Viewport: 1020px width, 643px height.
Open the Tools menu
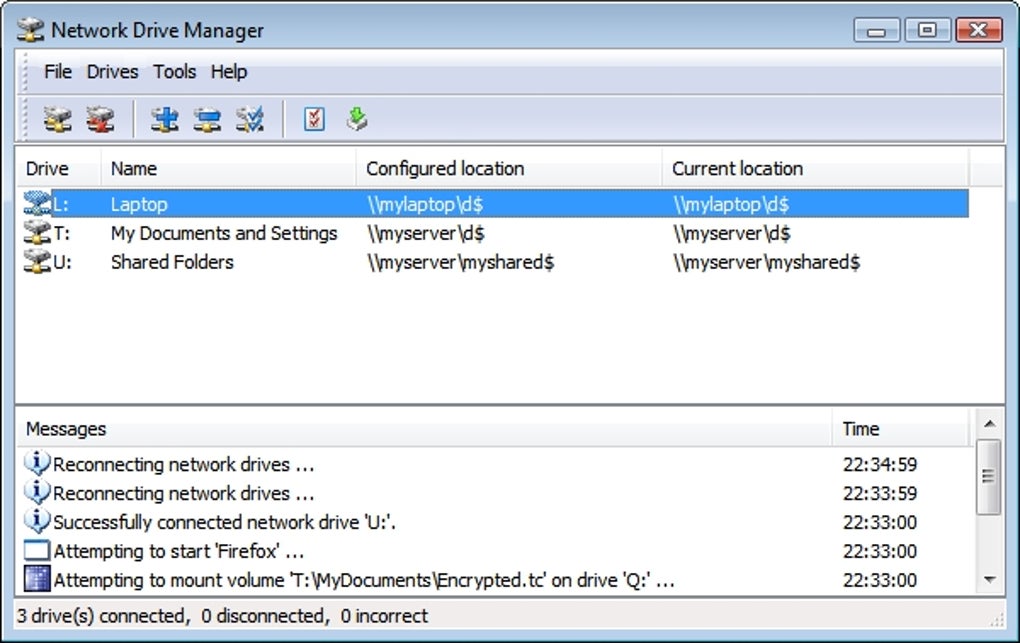175,72
